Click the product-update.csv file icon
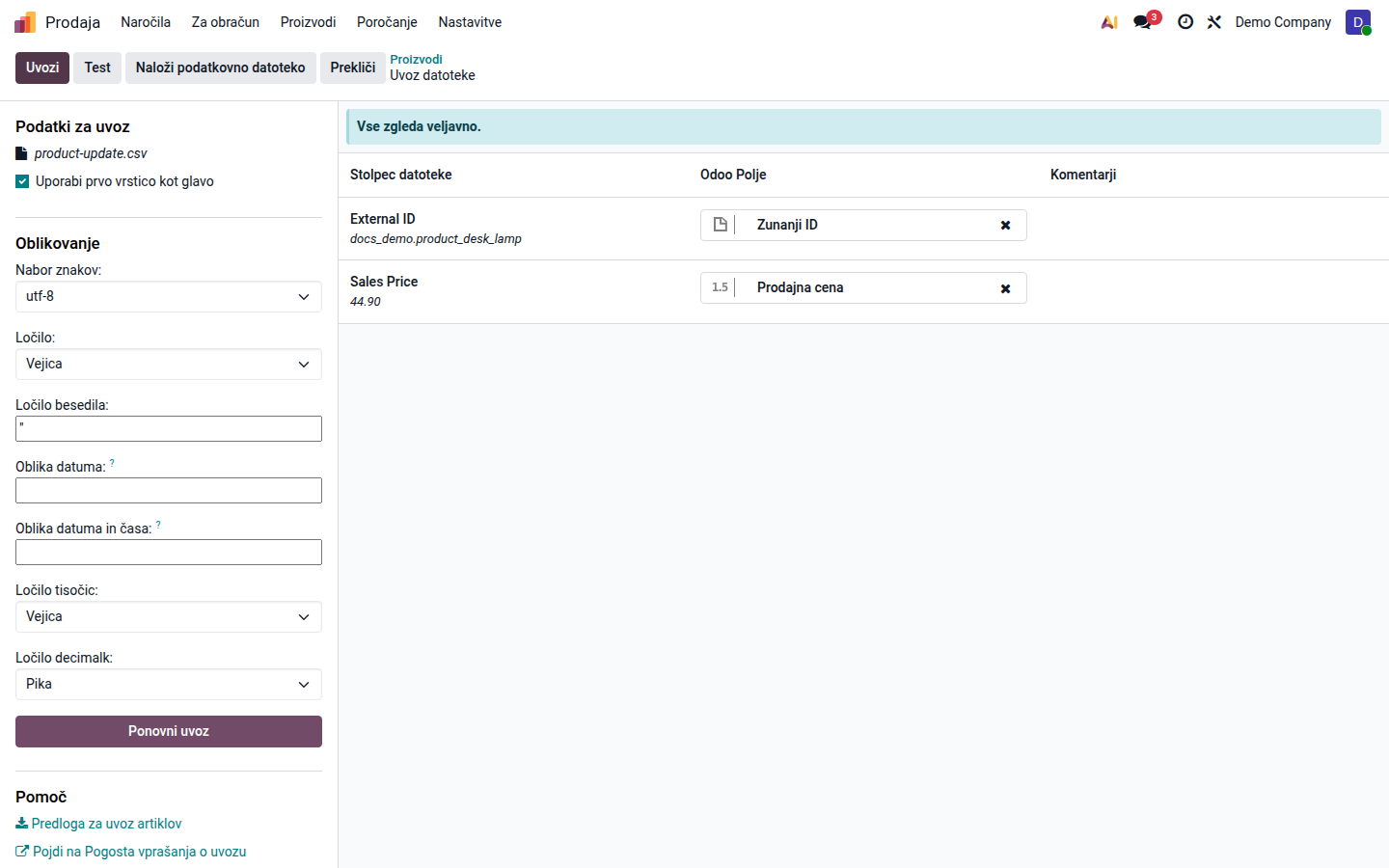 (22, 153)
